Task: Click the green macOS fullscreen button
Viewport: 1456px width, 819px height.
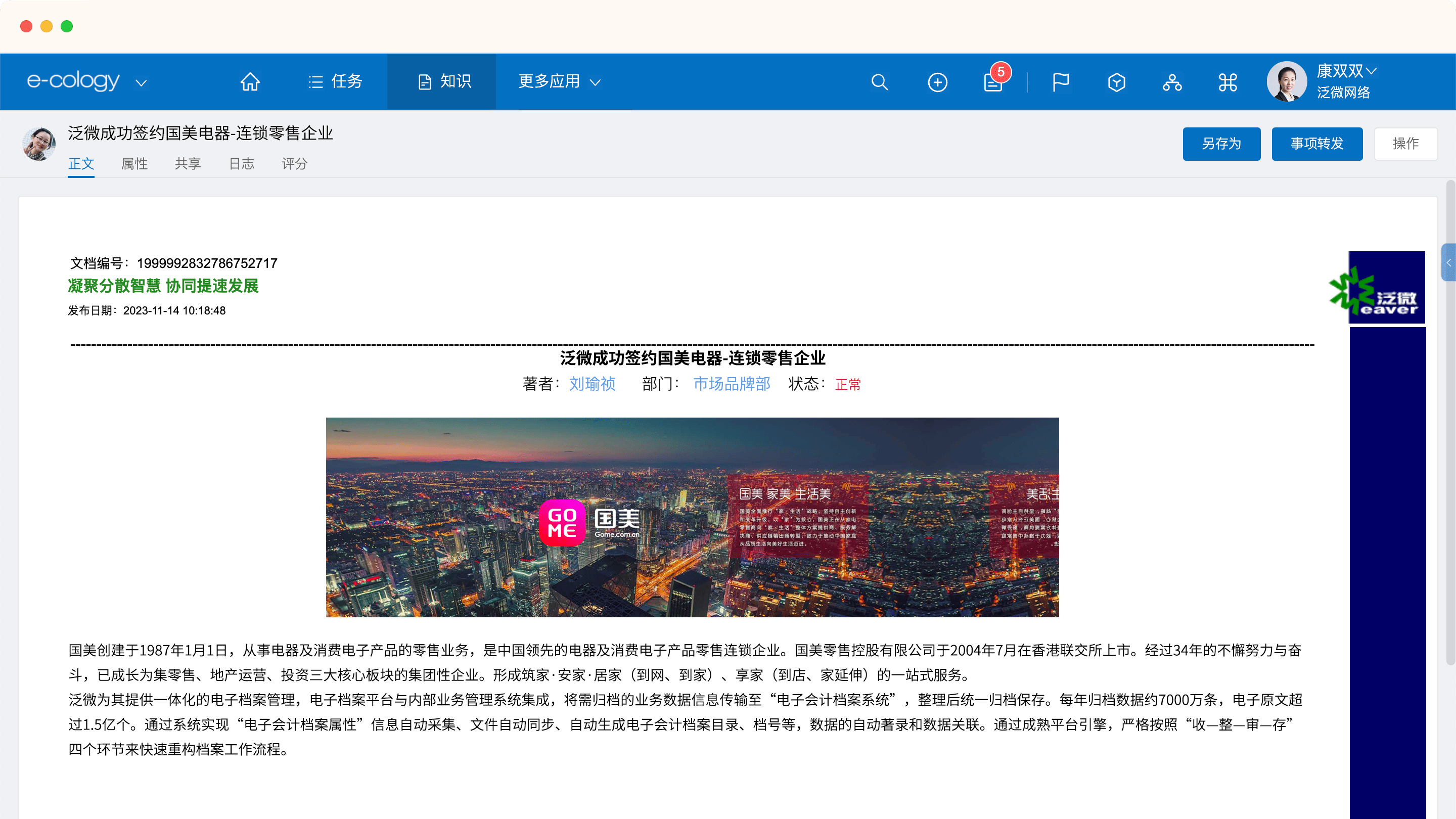Action: (x=67, y=26)
